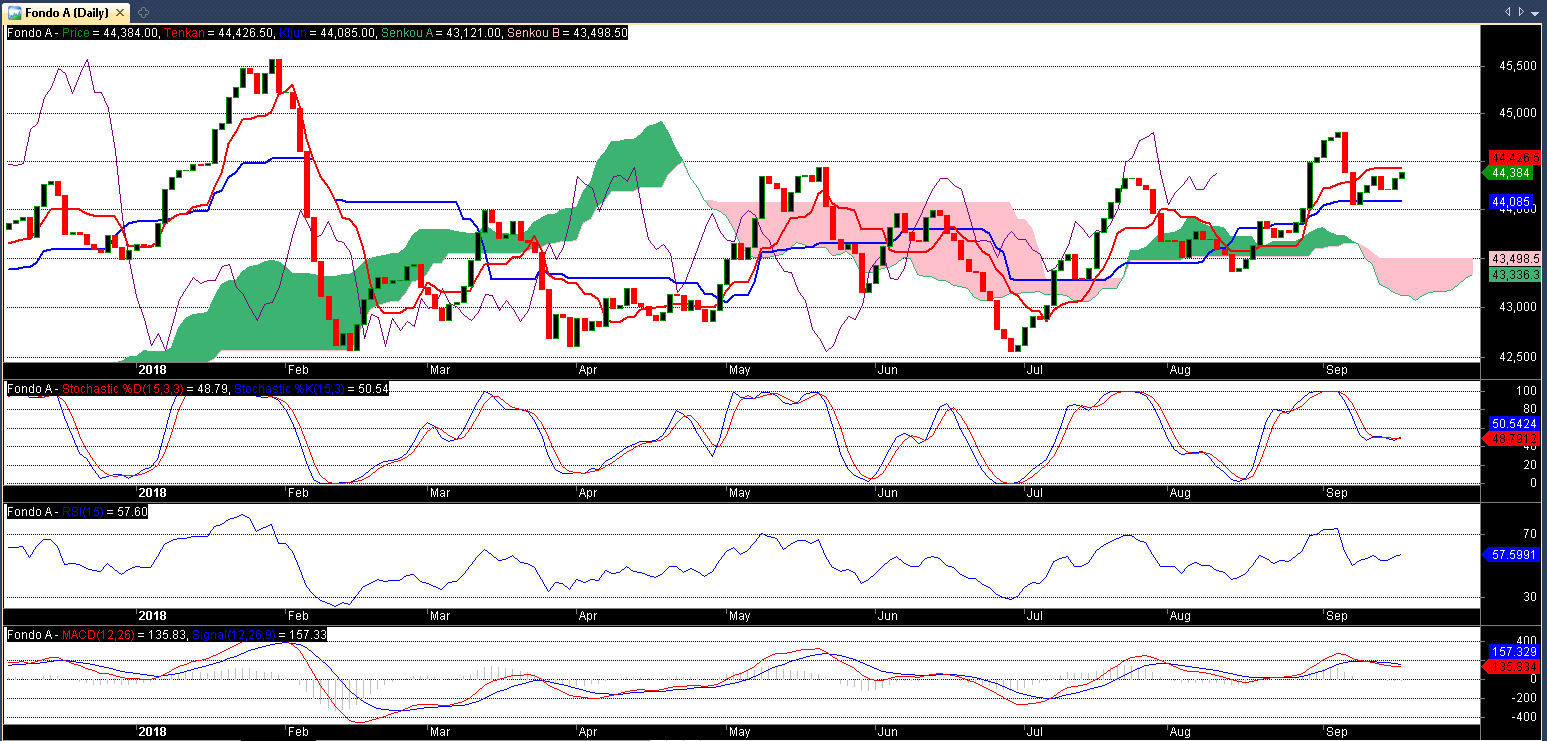This screenshot has height=741, width=1547.
Task: Add a new chart tab with plus icon
Action: pyautogui.click(x=143, y=13)
